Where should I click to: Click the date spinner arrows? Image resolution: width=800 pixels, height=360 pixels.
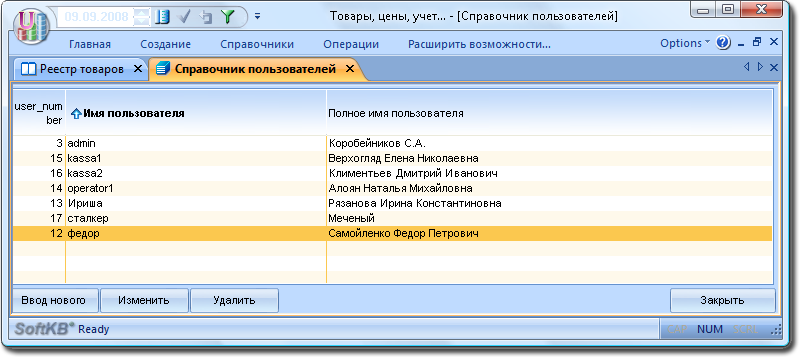[141, 17]
